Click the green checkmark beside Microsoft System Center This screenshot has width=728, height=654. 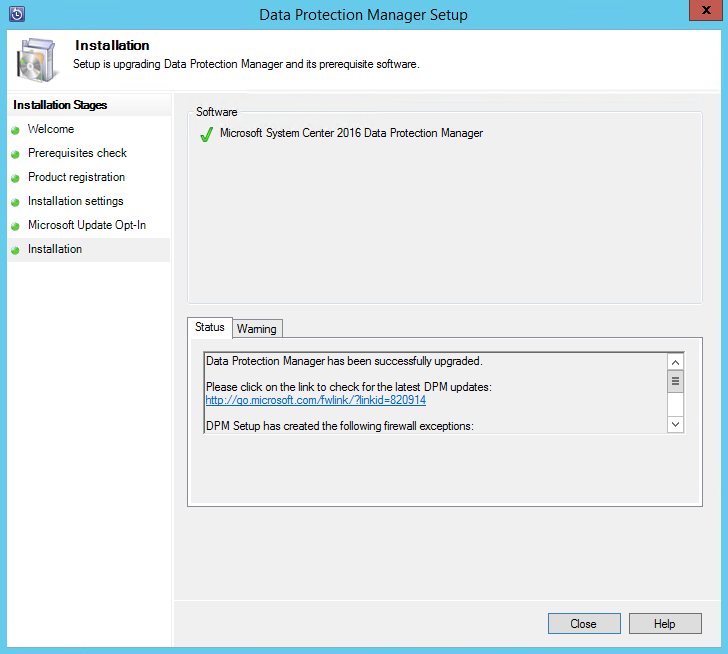coord(206,134)
